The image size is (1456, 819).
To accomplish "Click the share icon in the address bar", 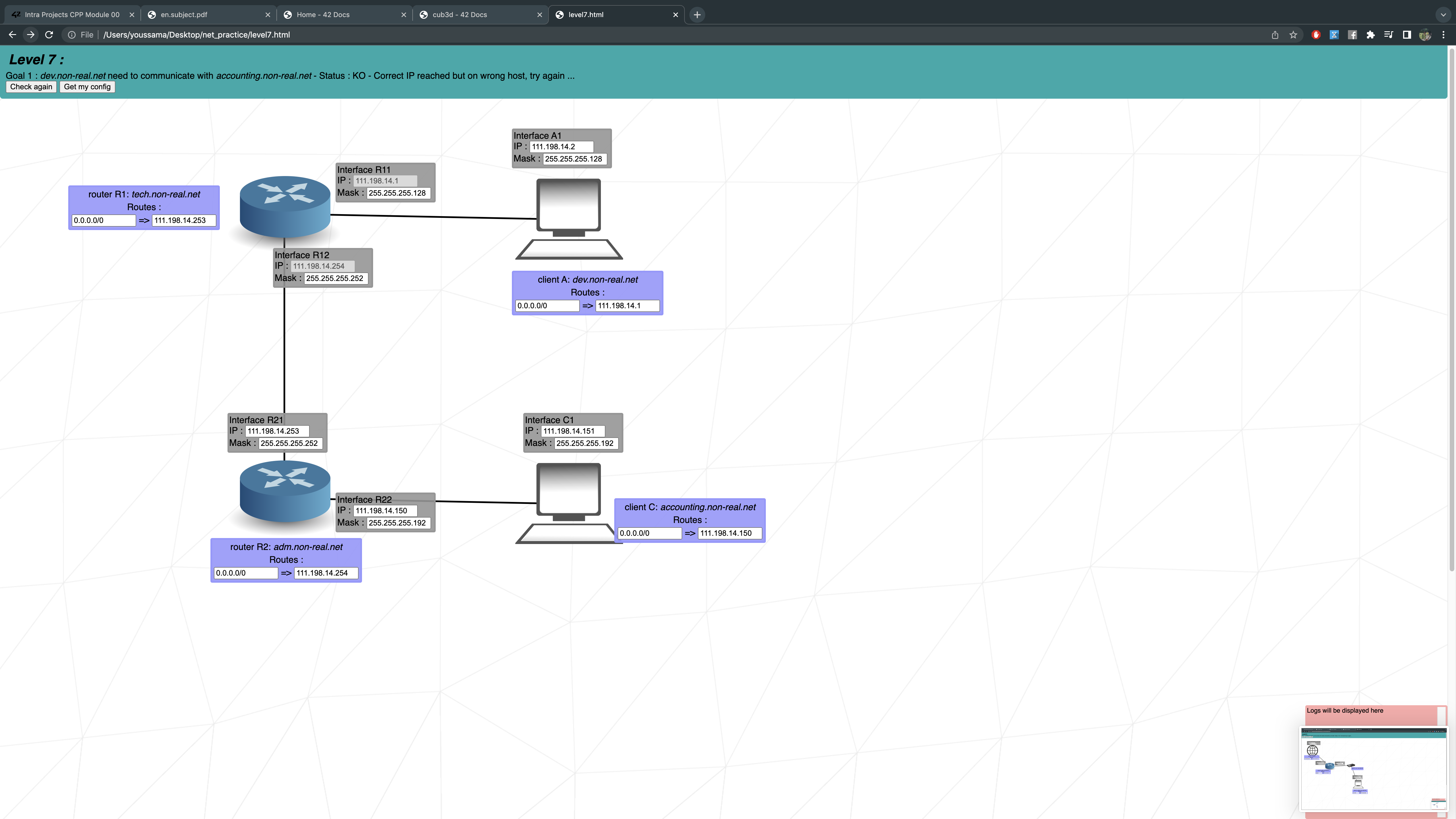I will coord(1275,34).
